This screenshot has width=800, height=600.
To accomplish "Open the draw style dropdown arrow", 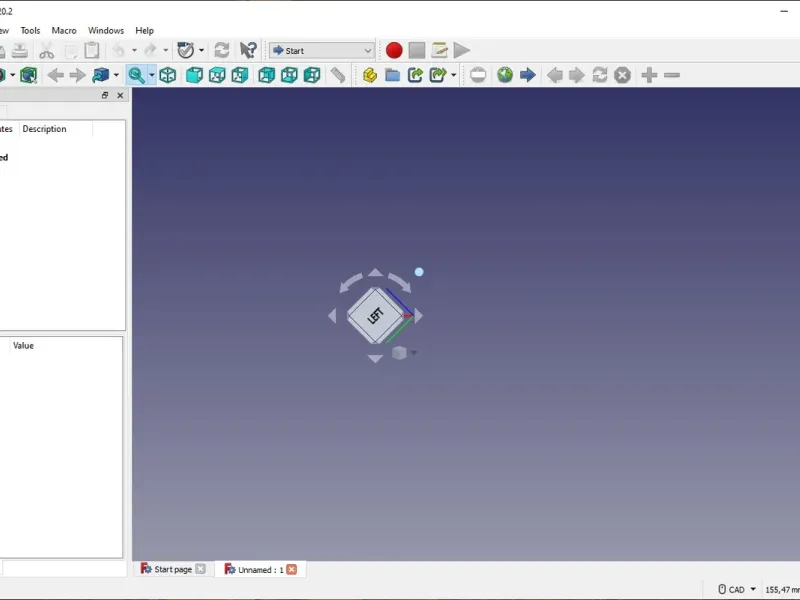I will coord(13,76).
